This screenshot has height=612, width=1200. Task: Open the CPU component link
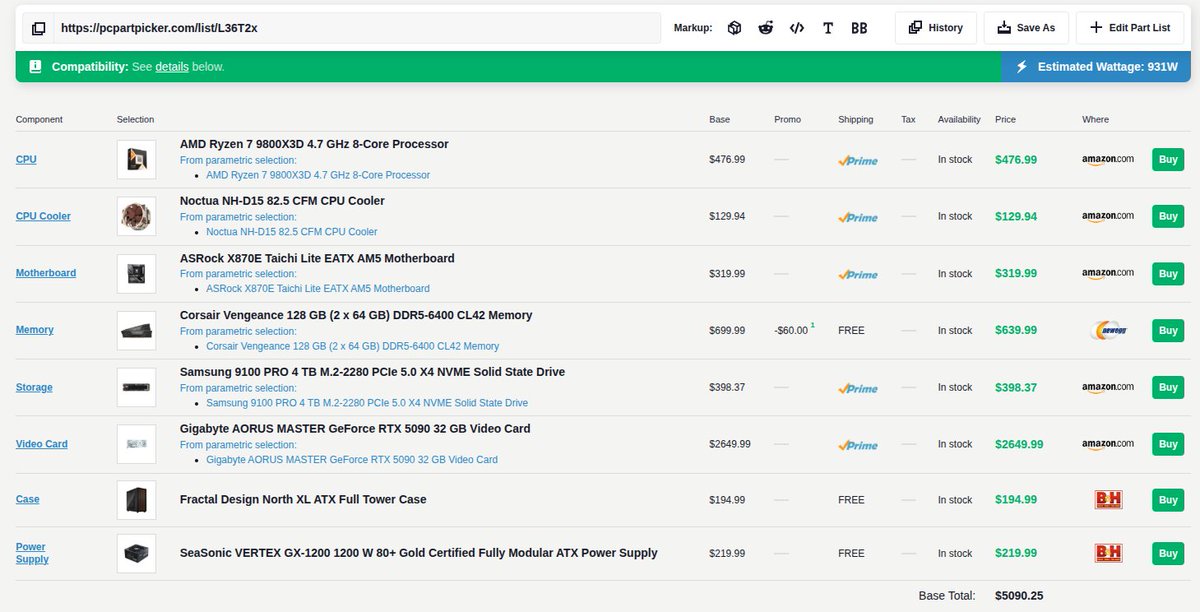tap(26, 159)
